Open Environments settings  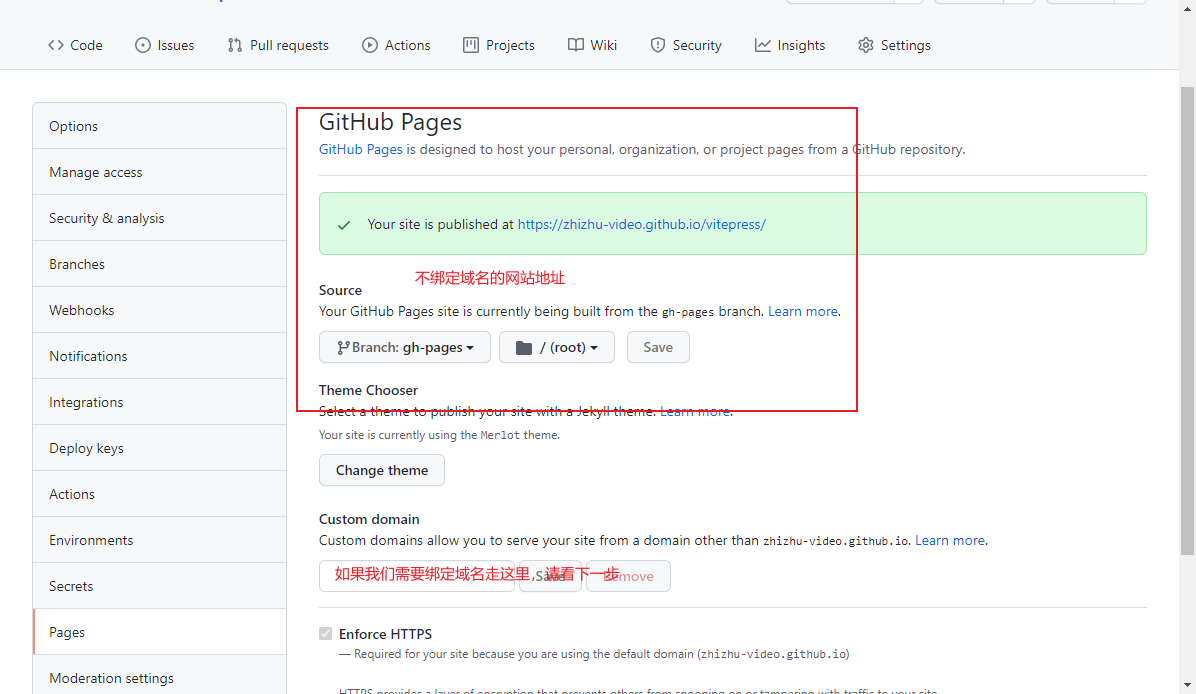[159, 540]
